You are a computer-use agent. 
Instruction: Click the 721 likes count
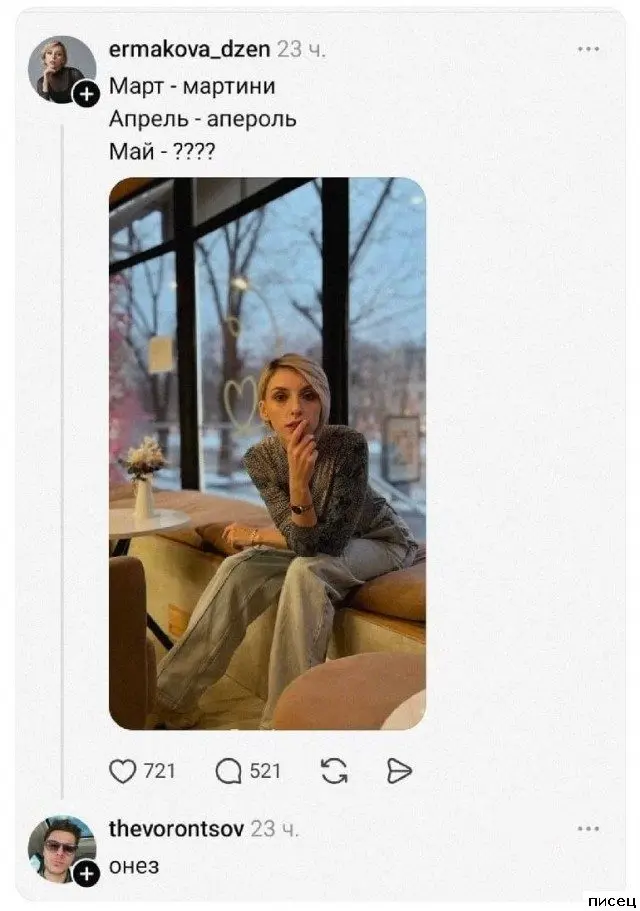point(160,771)
